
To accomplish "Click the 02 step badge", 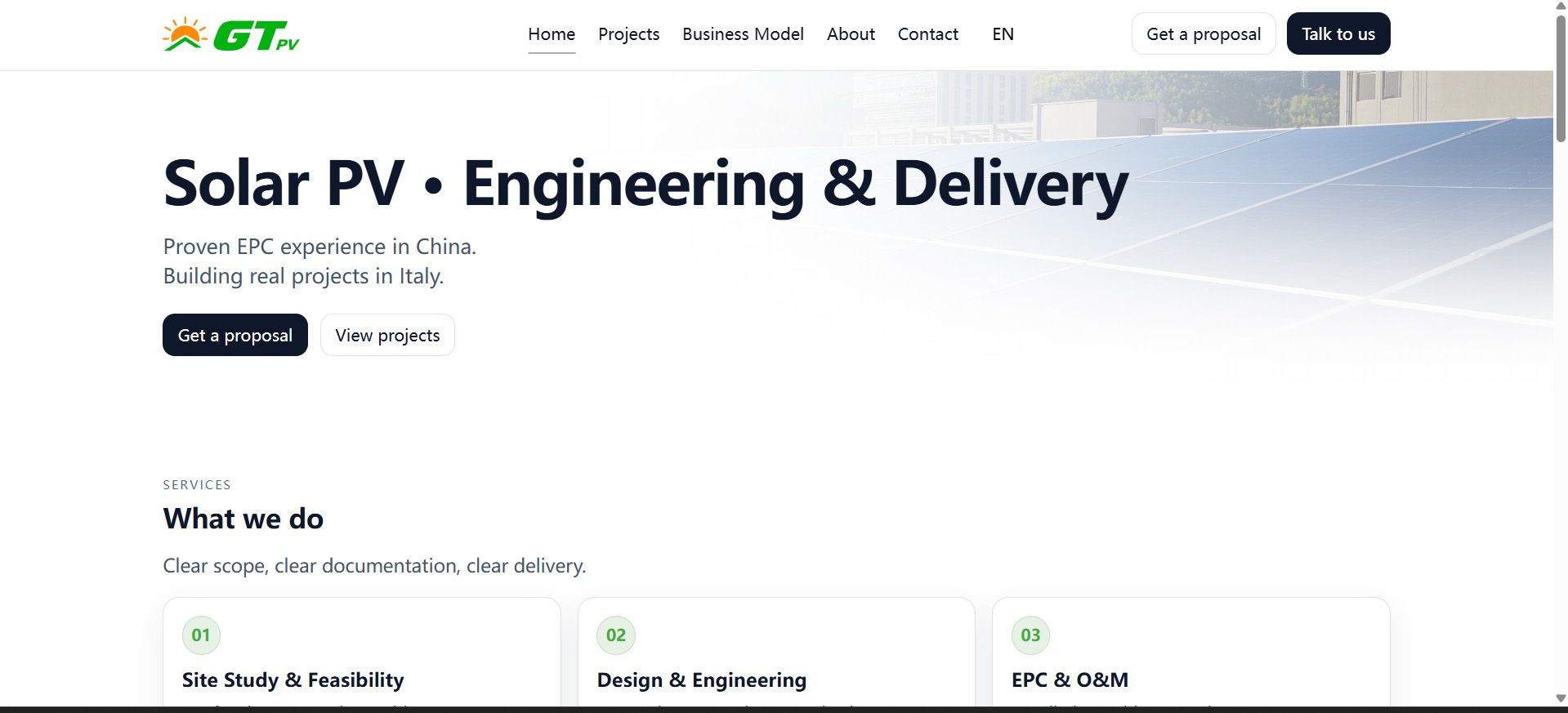I will point(616,635).
